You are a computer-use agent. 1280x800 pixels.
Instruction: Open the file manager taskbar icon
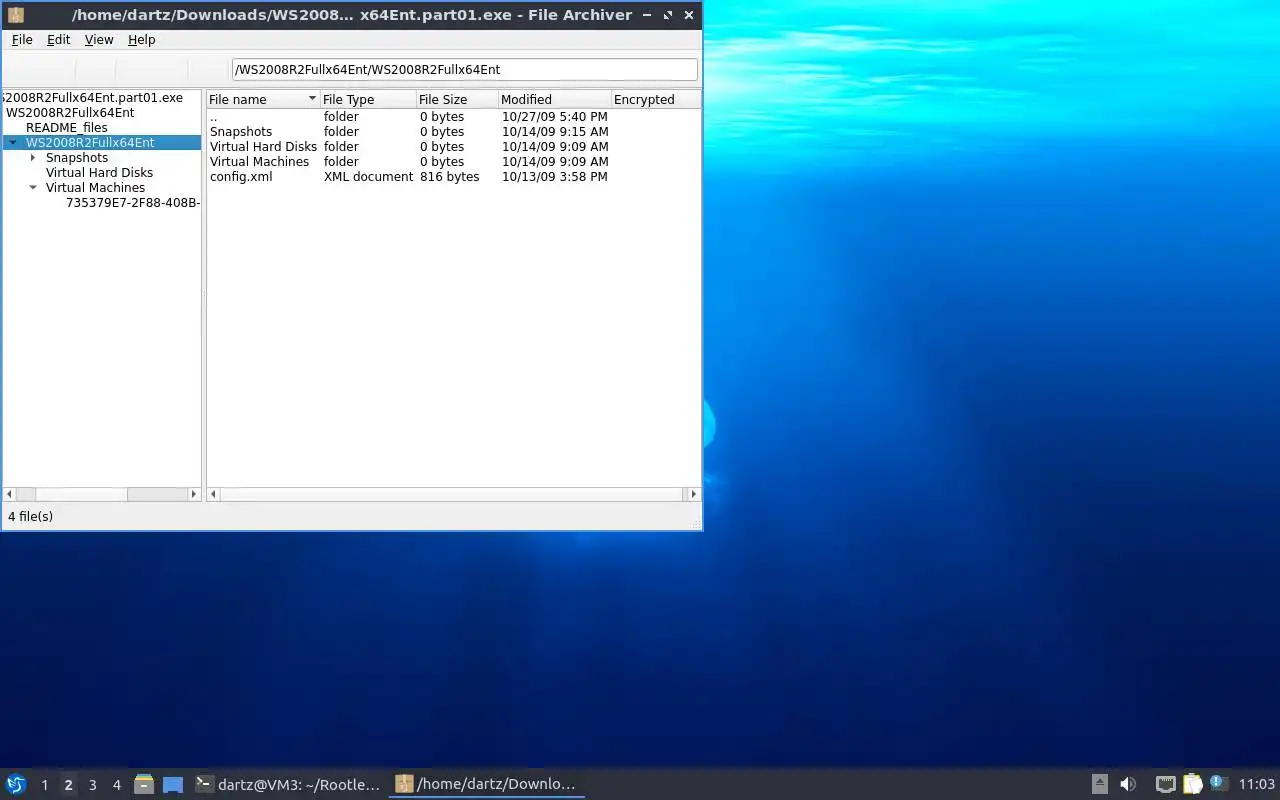[144, 785]
